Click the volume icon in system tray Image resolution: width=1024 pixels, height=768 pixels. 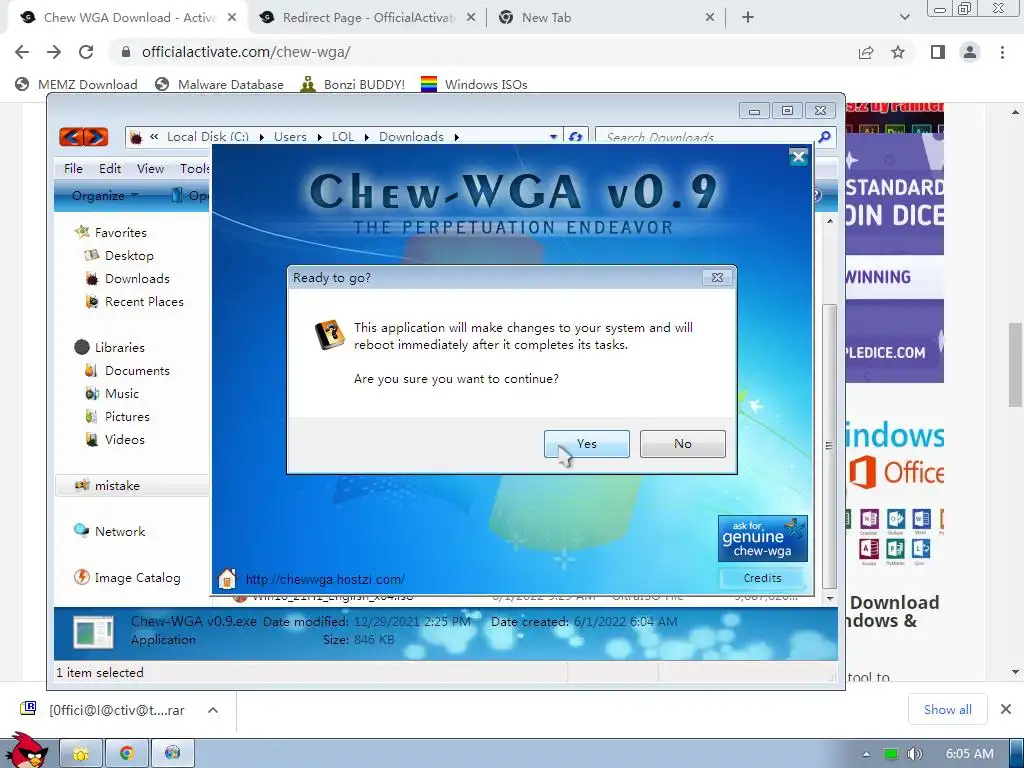[915, 754]
